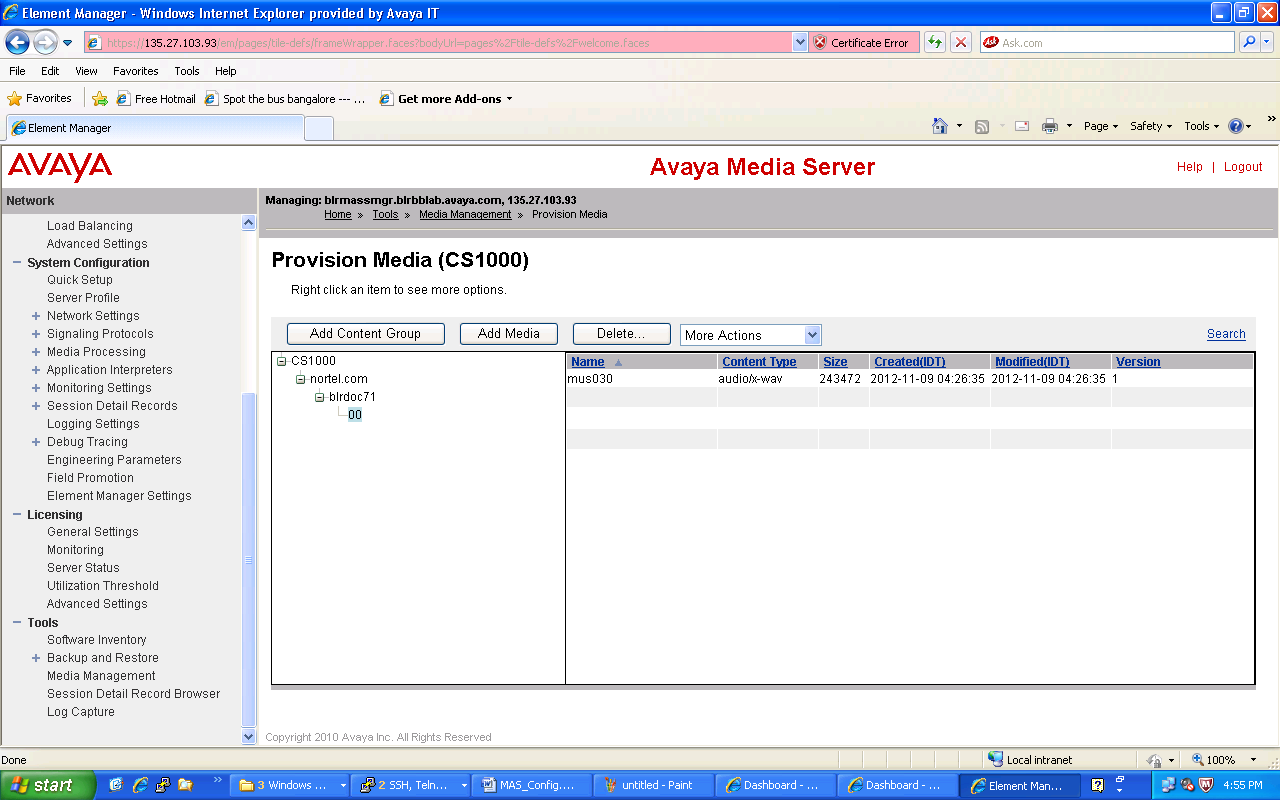Screen dimensions: 1280x800
Task: Open the Favorites menu
Action: click(136, 71)
